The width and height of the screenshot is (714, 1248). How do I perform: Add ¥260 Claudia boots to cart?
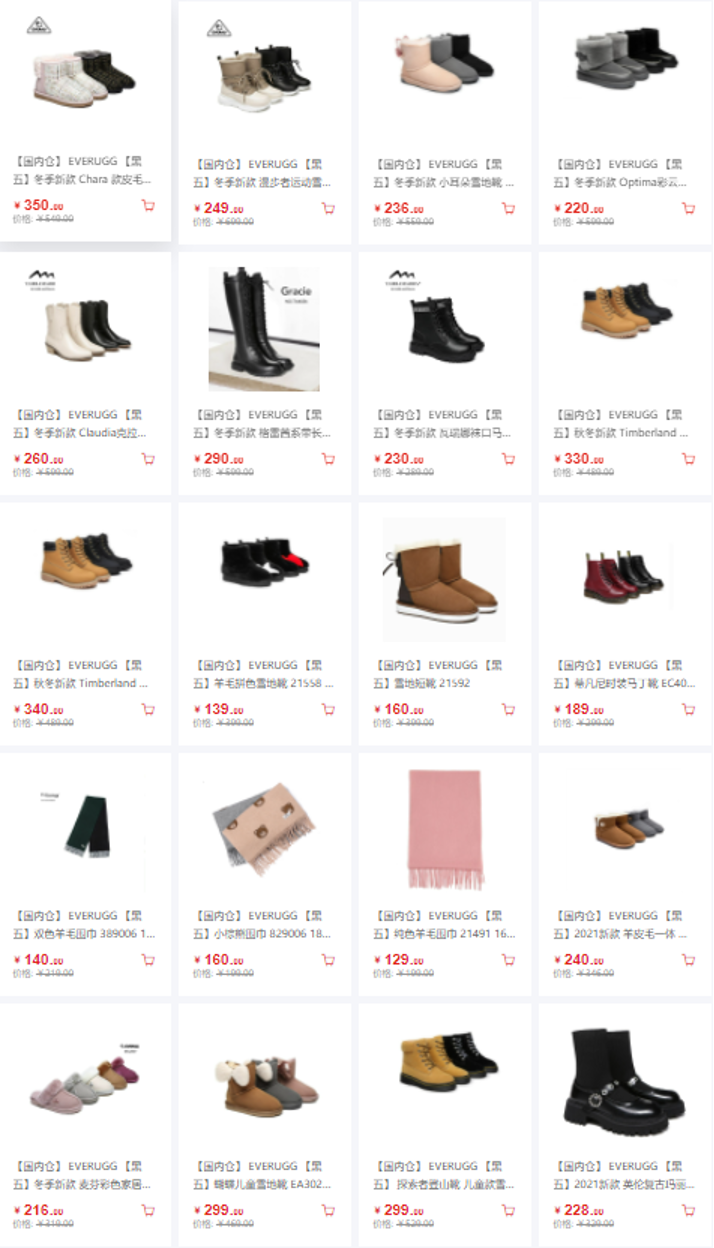coord(148,459)
